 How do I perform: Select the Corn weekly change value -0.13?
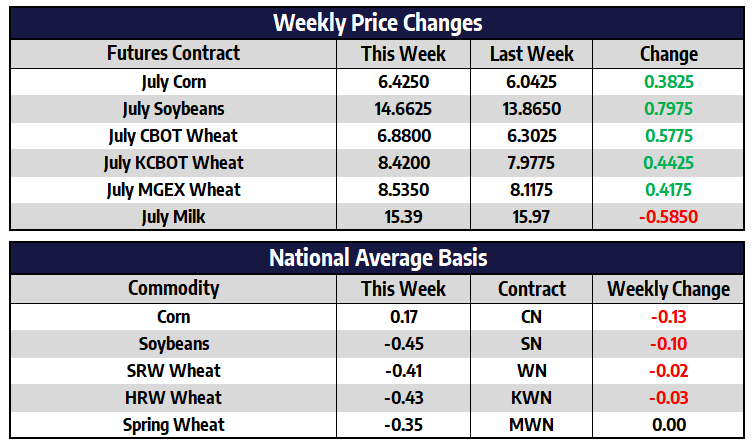[x=668, y=317]
